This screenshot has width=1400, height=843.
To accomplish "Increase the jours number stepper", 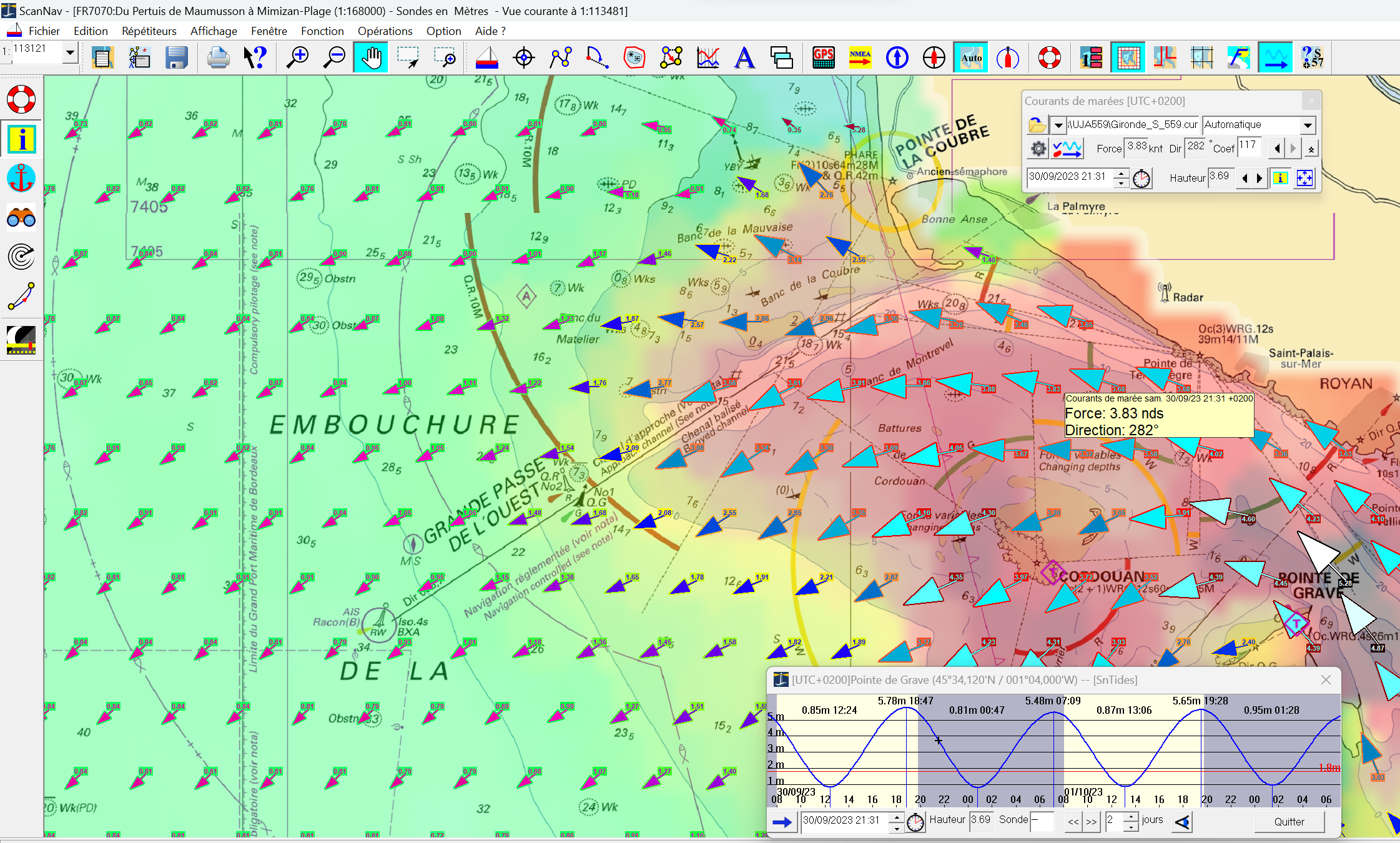I will [1131, 817].
